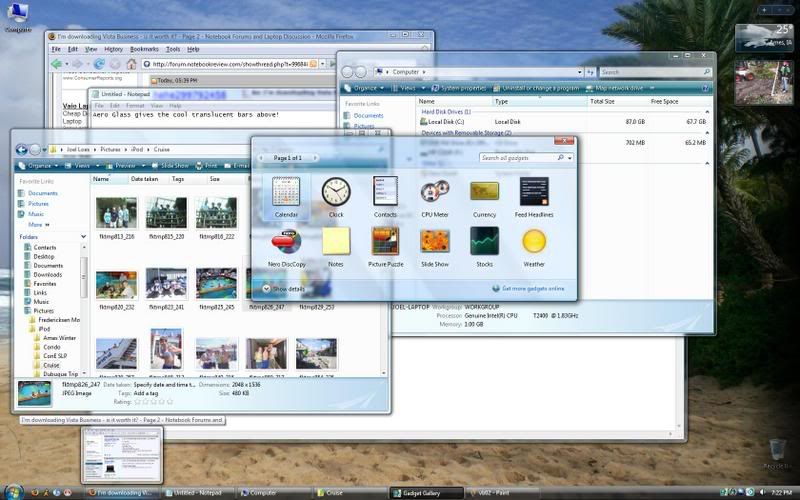Select the Currency gadget
This screenshot has width=800, height=500.
point(484,197)
